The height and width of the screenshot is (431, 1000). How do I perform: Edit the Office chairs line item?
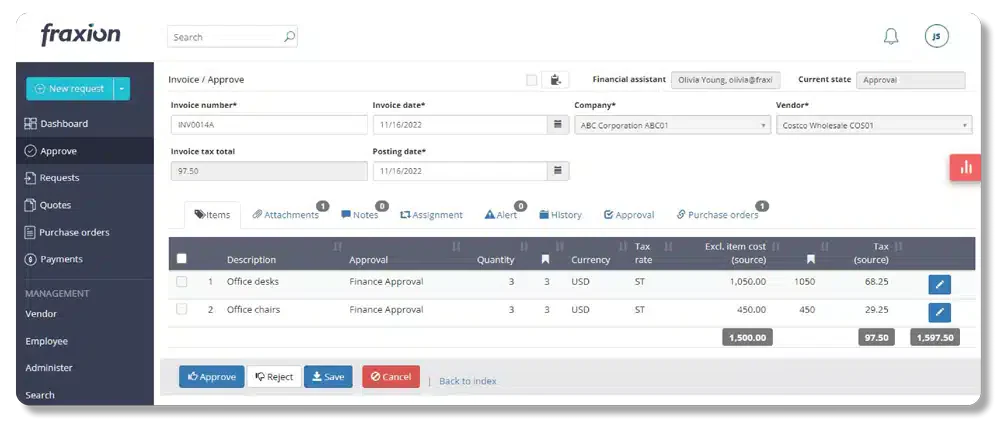click(x=939, y=312)
